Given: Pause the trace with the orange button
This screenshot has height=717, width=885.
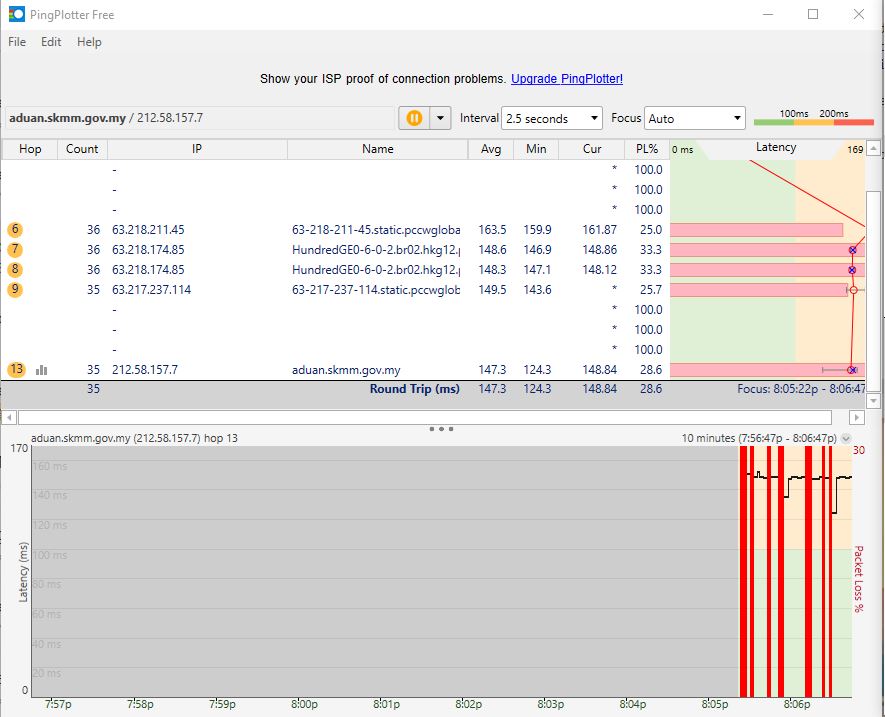Looking at the screenshot, I should point(414,118).
